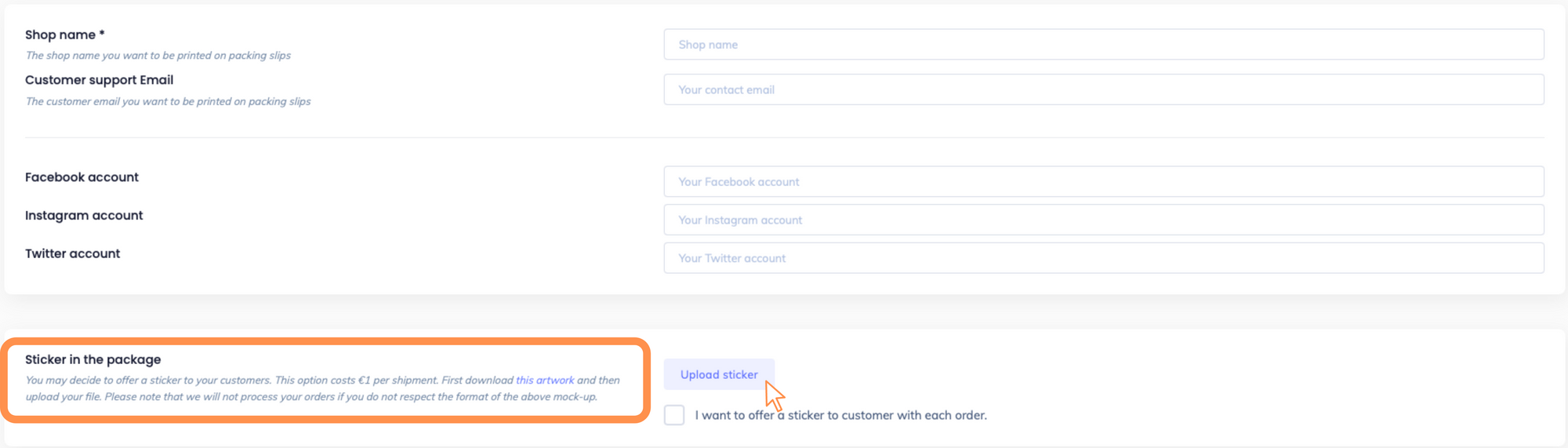Click the customer email packing slips hint
Screen dimensions: 1568x448
point(168,102)
